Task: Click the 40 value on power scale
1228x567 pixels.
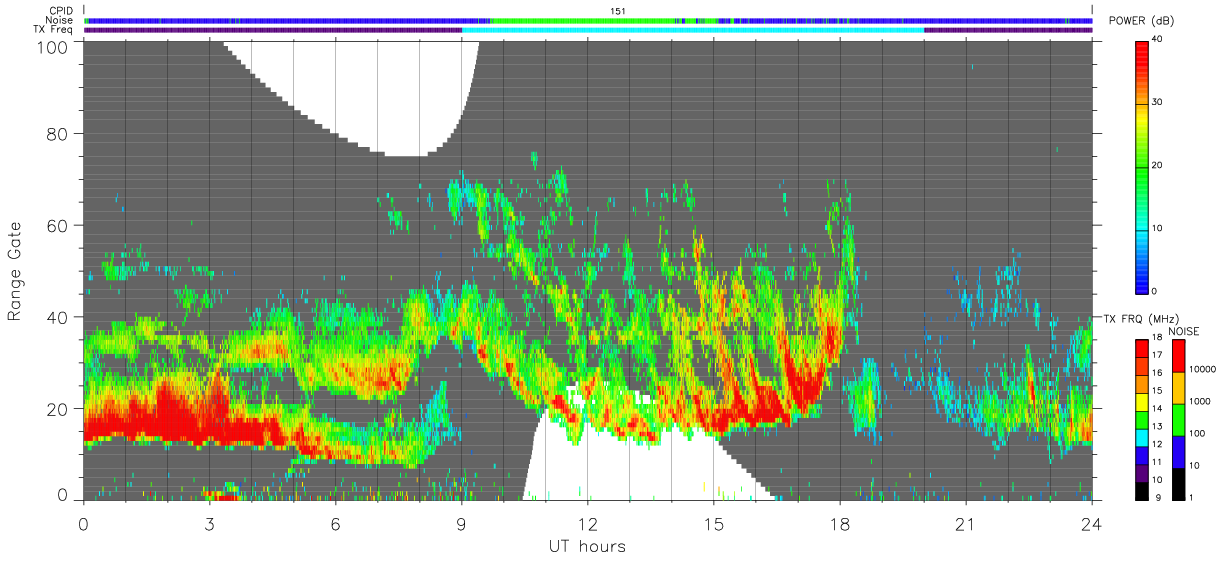Action: pos(1158,39)
